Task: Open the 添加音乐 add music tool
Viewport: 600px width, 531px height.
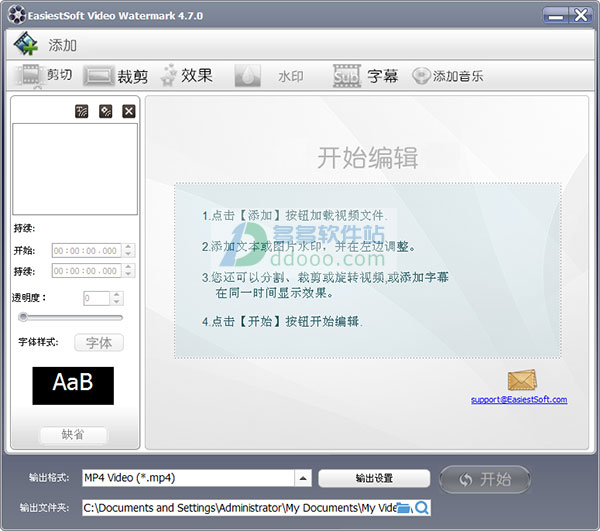Action: click(x=447, y=76)
